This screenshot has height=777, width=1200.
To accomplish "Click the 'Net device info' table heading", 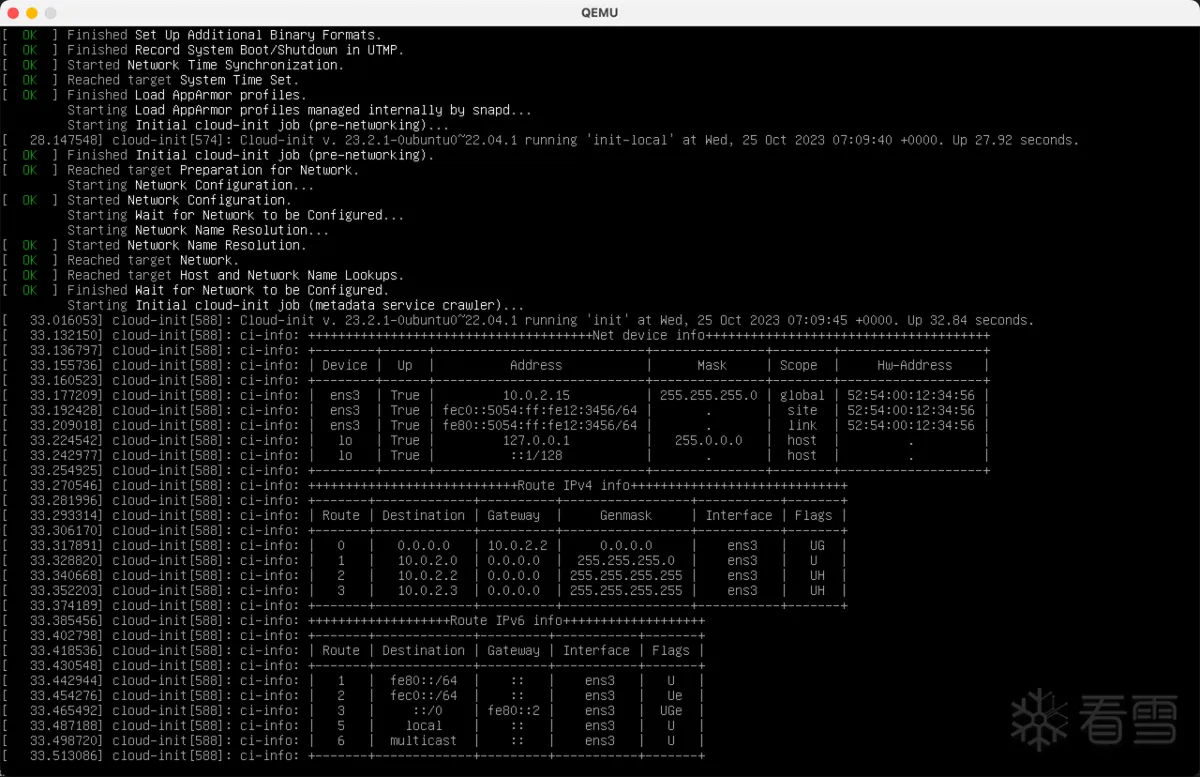I will coord(649,335).
